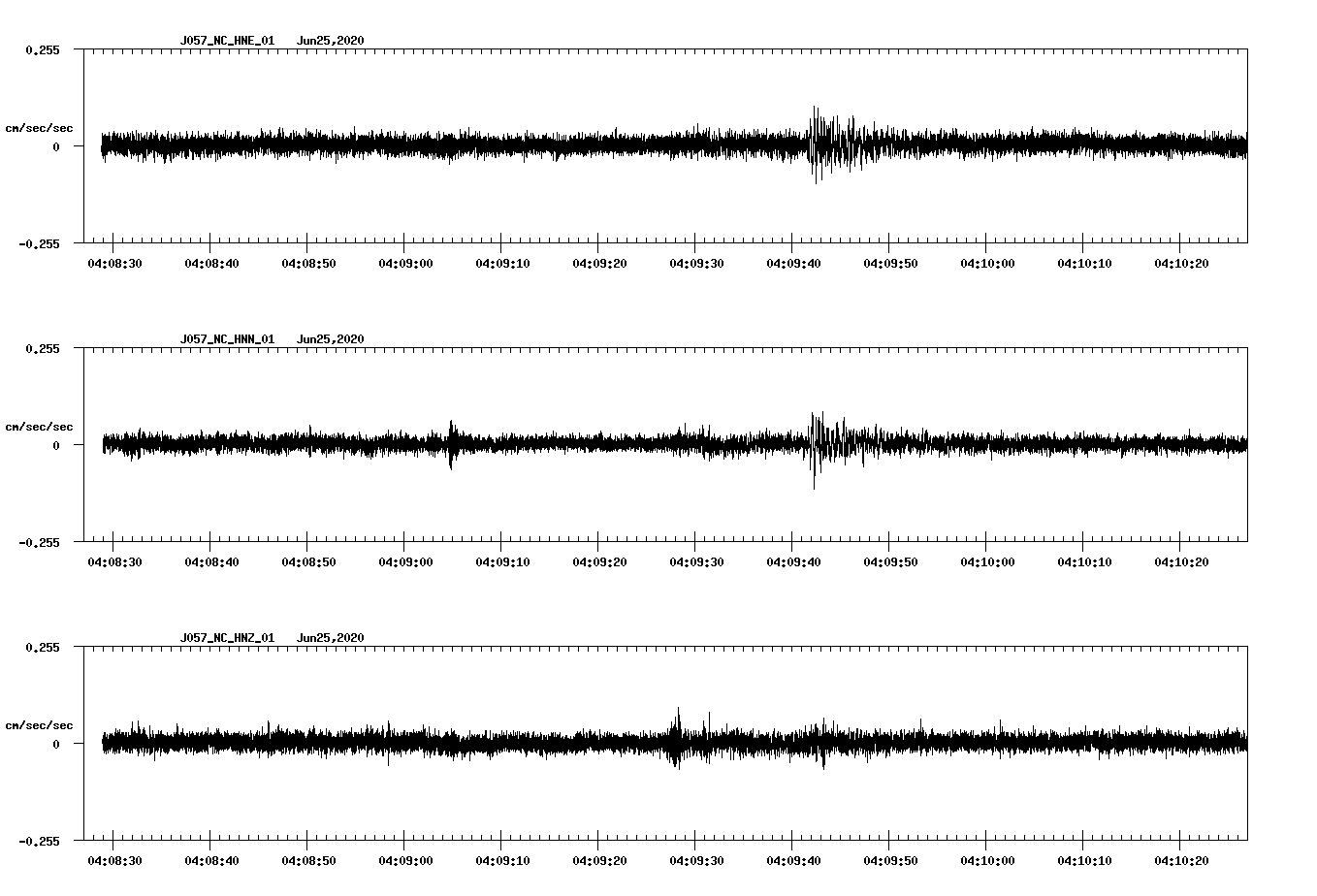Click the J057_NC_HNZ_01 channel title
1317x896 pixels.
pyautogui.click(x=227, y=638)
